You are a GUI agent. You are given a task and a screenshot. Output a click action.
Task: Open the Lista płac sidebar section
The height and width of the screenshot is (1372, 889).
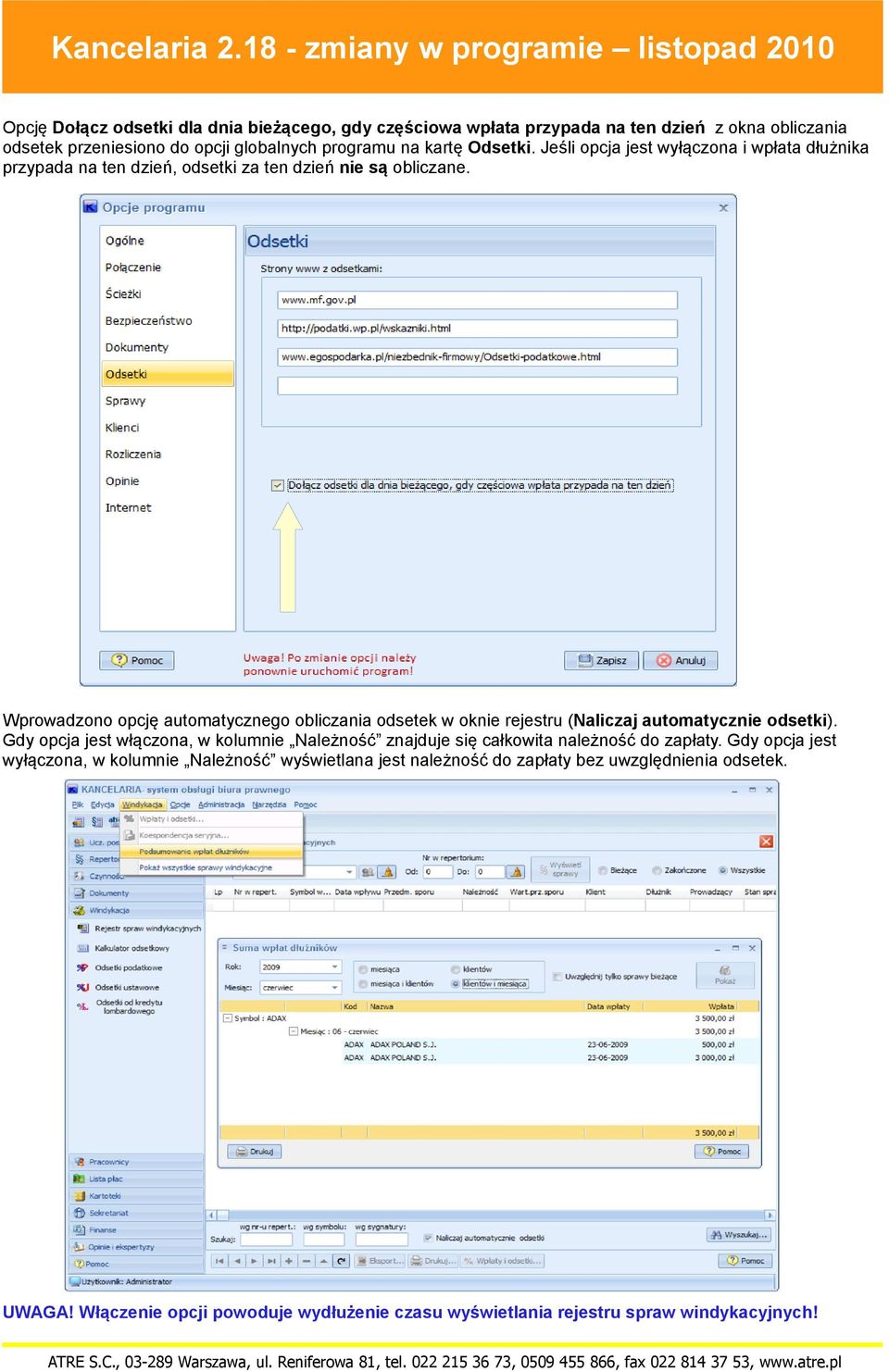click(x=136, y=1179)
